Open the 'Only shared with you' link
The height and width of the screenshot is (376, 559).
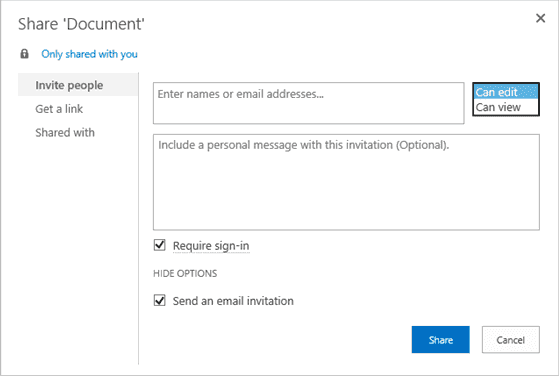click(89, 54)
